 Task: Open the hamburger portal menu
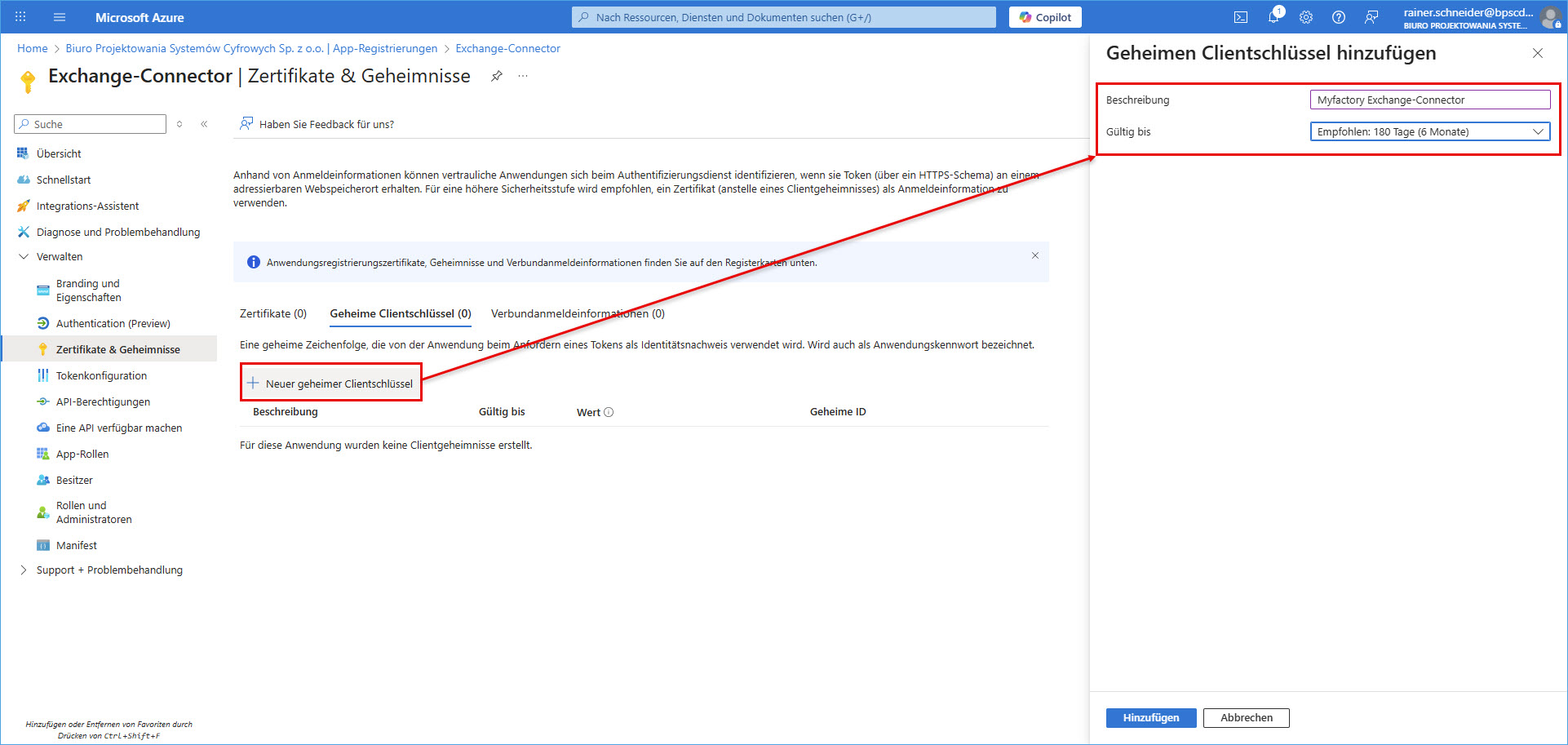60,16
